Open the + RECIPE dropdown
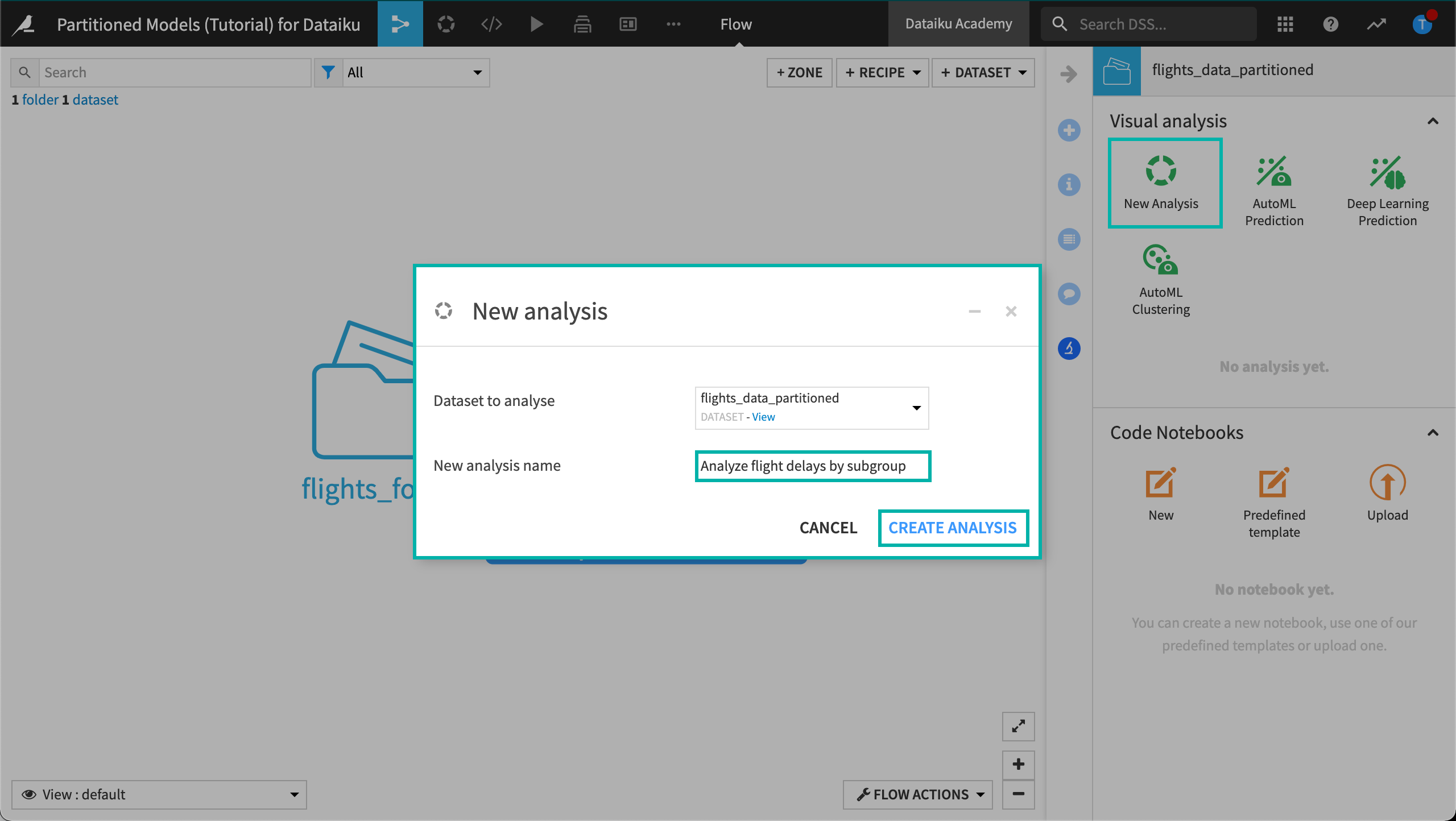 pyautogui.click(x=882, y=72)
